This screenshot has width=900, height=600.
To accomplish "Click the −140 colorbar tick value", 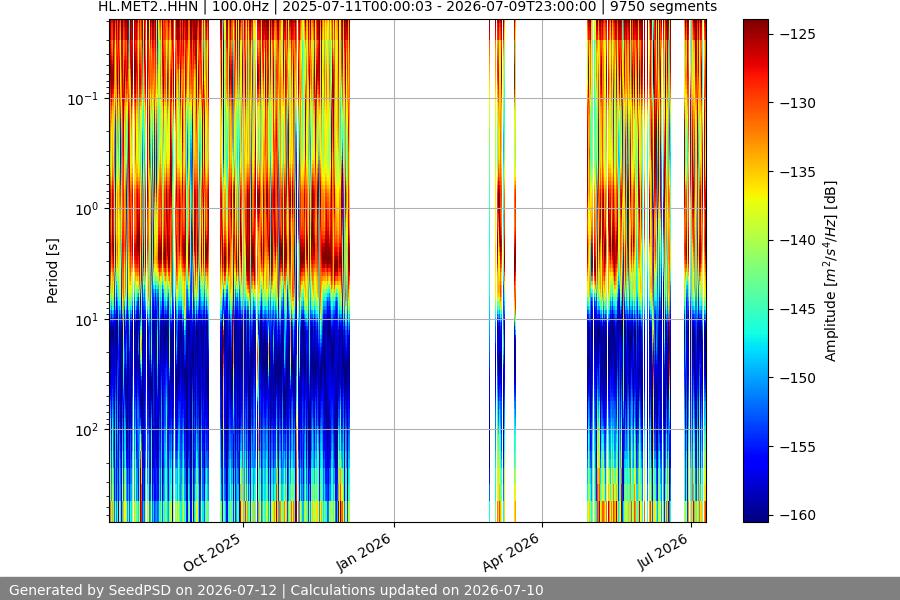I will point(797,241).
